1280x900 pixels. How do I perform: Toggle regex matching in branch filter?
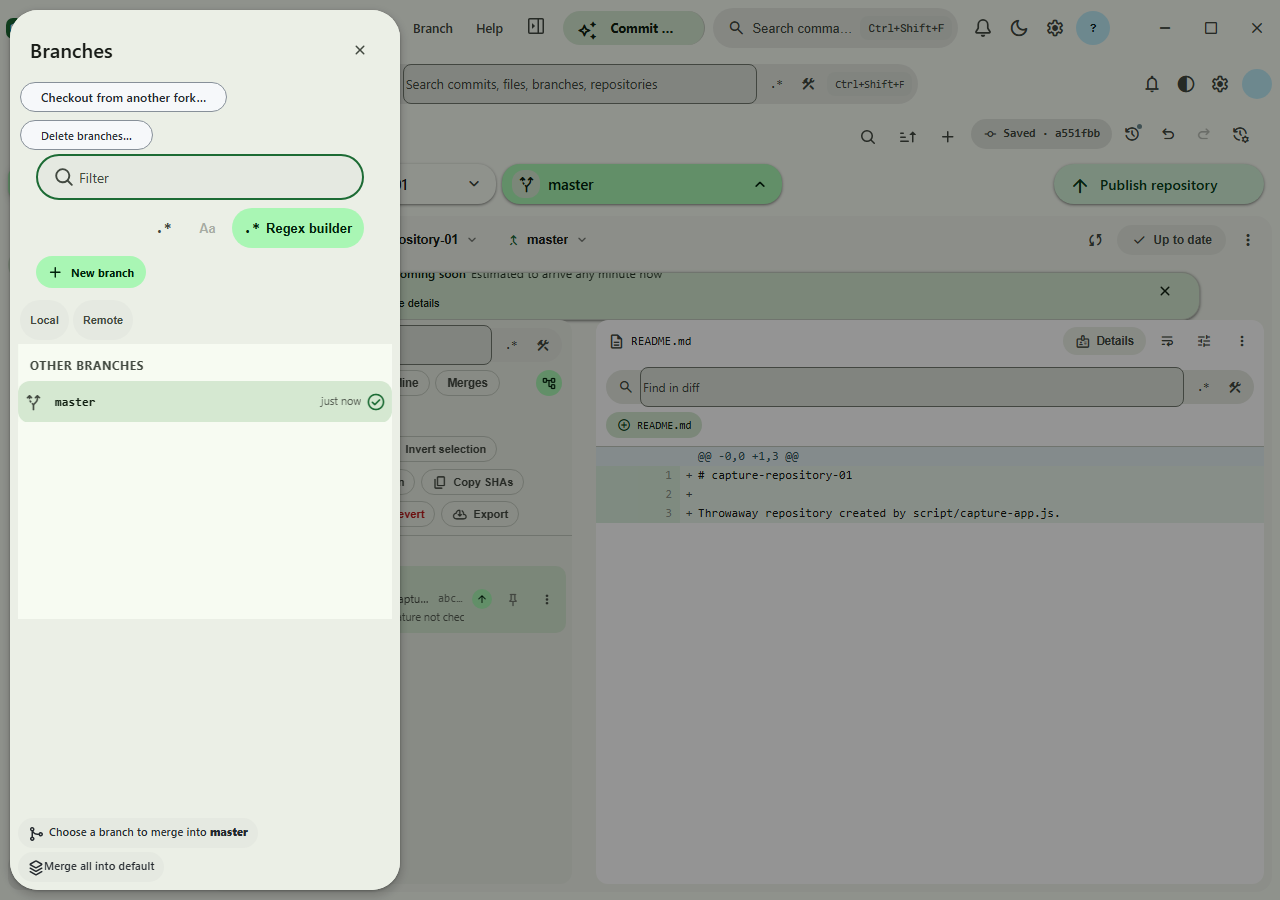[x=164, y=228]
